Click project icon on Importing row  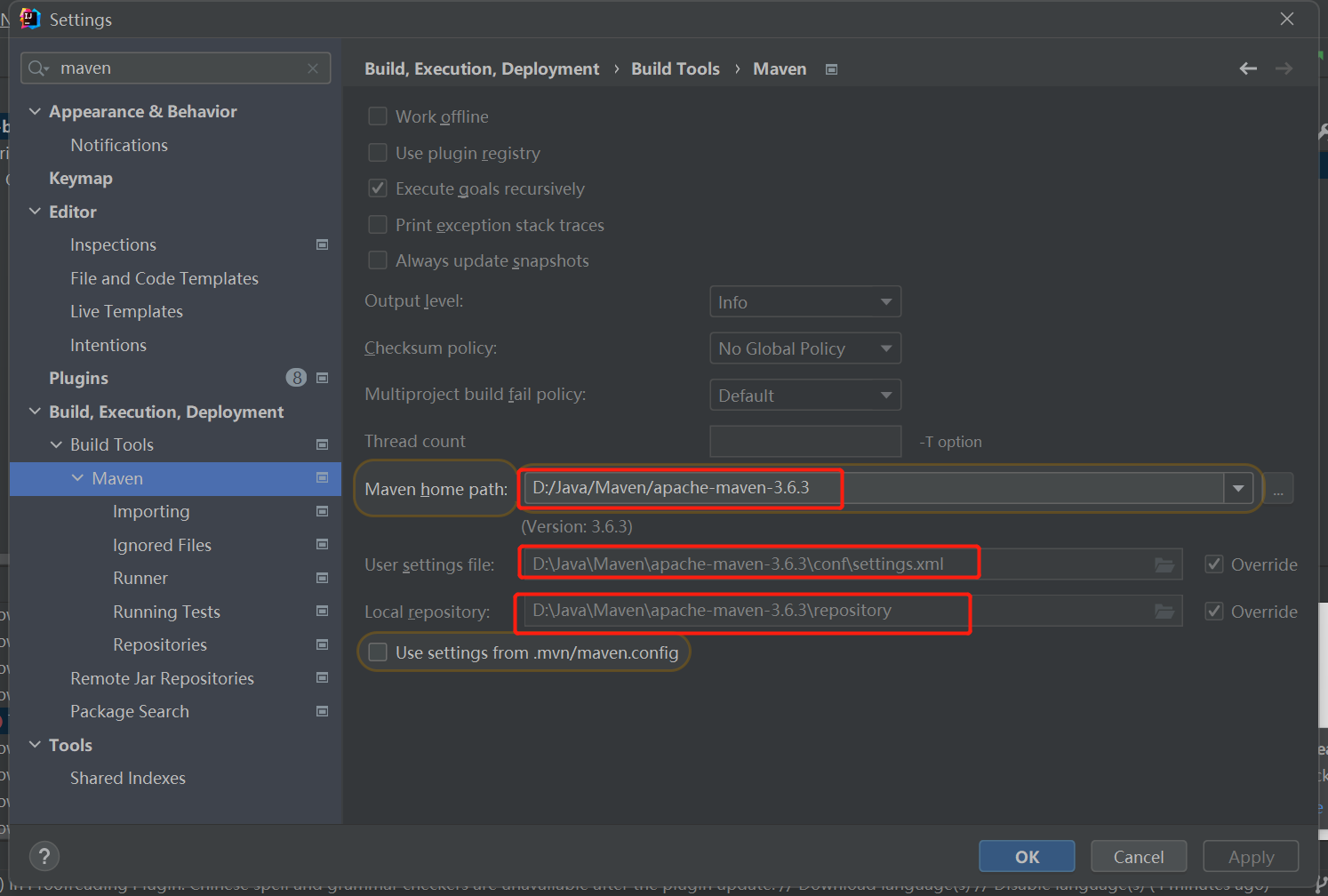[x=323, y=511]
